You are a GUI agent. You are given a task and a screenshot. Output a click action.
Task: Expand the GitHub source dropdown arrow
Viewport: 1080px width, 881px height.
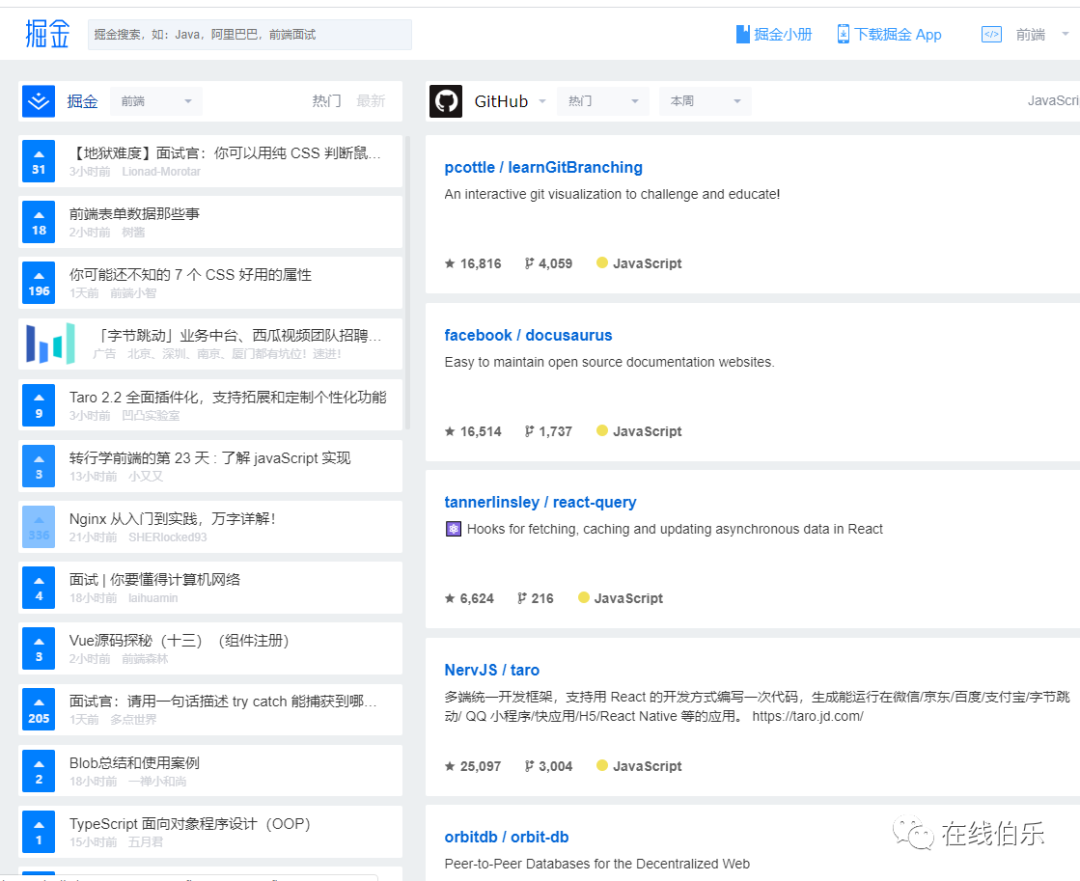point(542,101)
